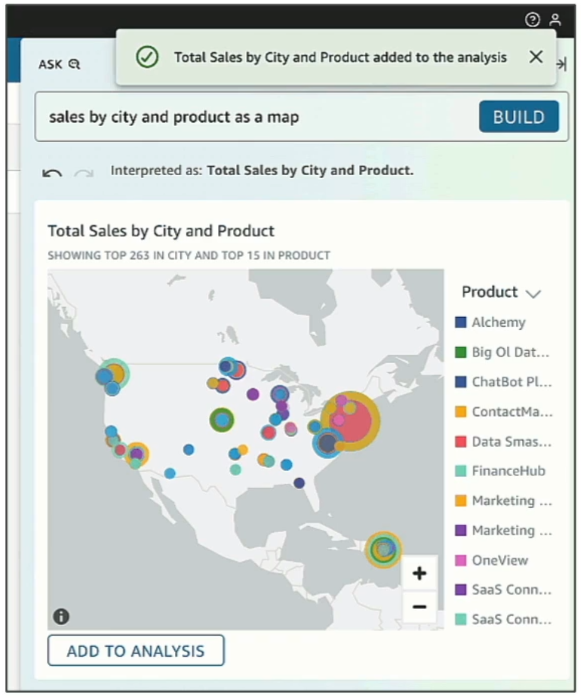
Task: Open the help question mark icon
Action: coord(532,20)
